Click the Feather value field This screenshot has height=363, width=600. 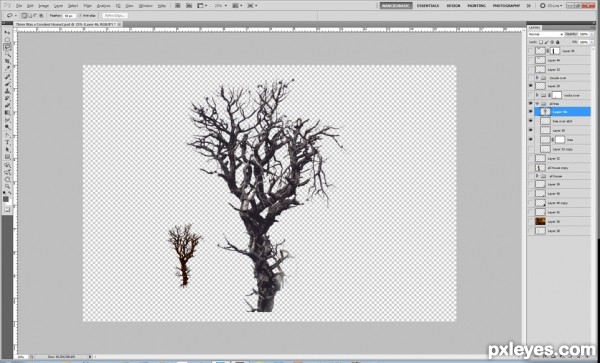pos(69,15)
